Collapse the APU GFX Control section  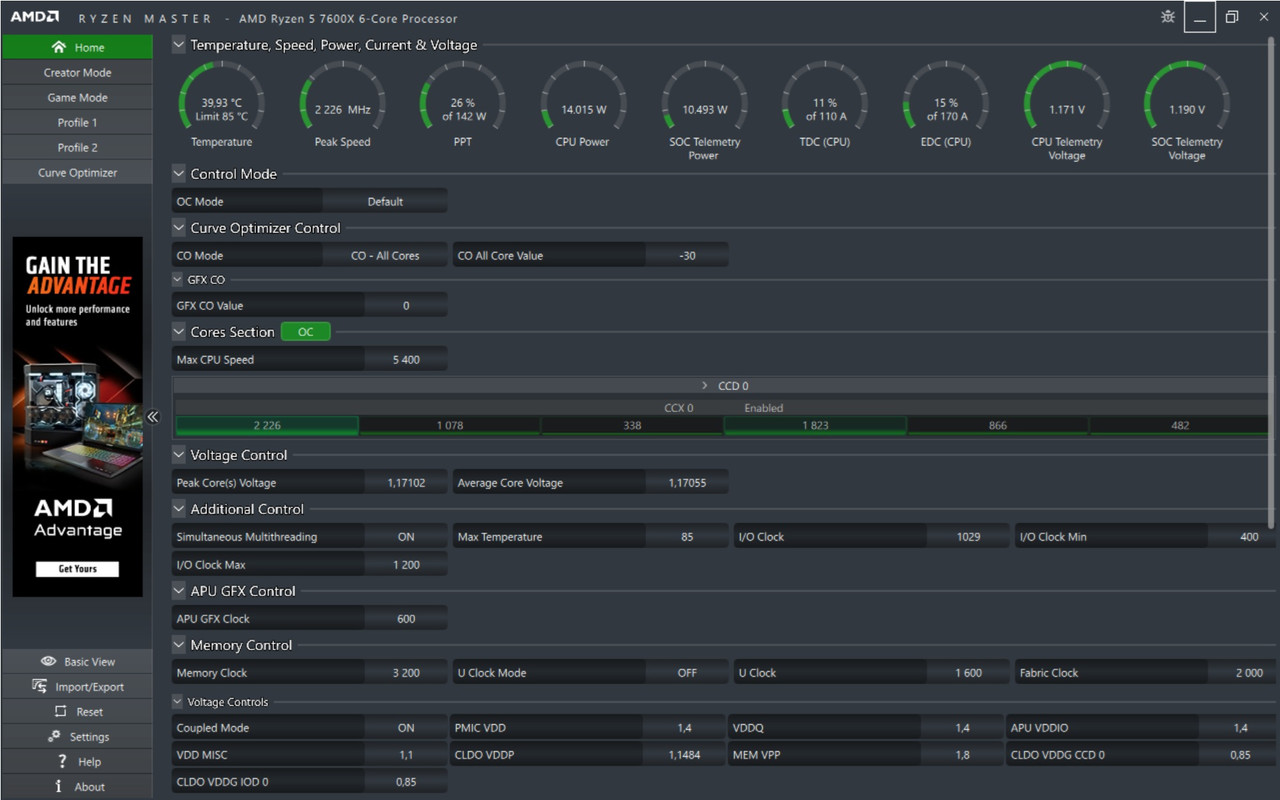(x=179, y=591)
